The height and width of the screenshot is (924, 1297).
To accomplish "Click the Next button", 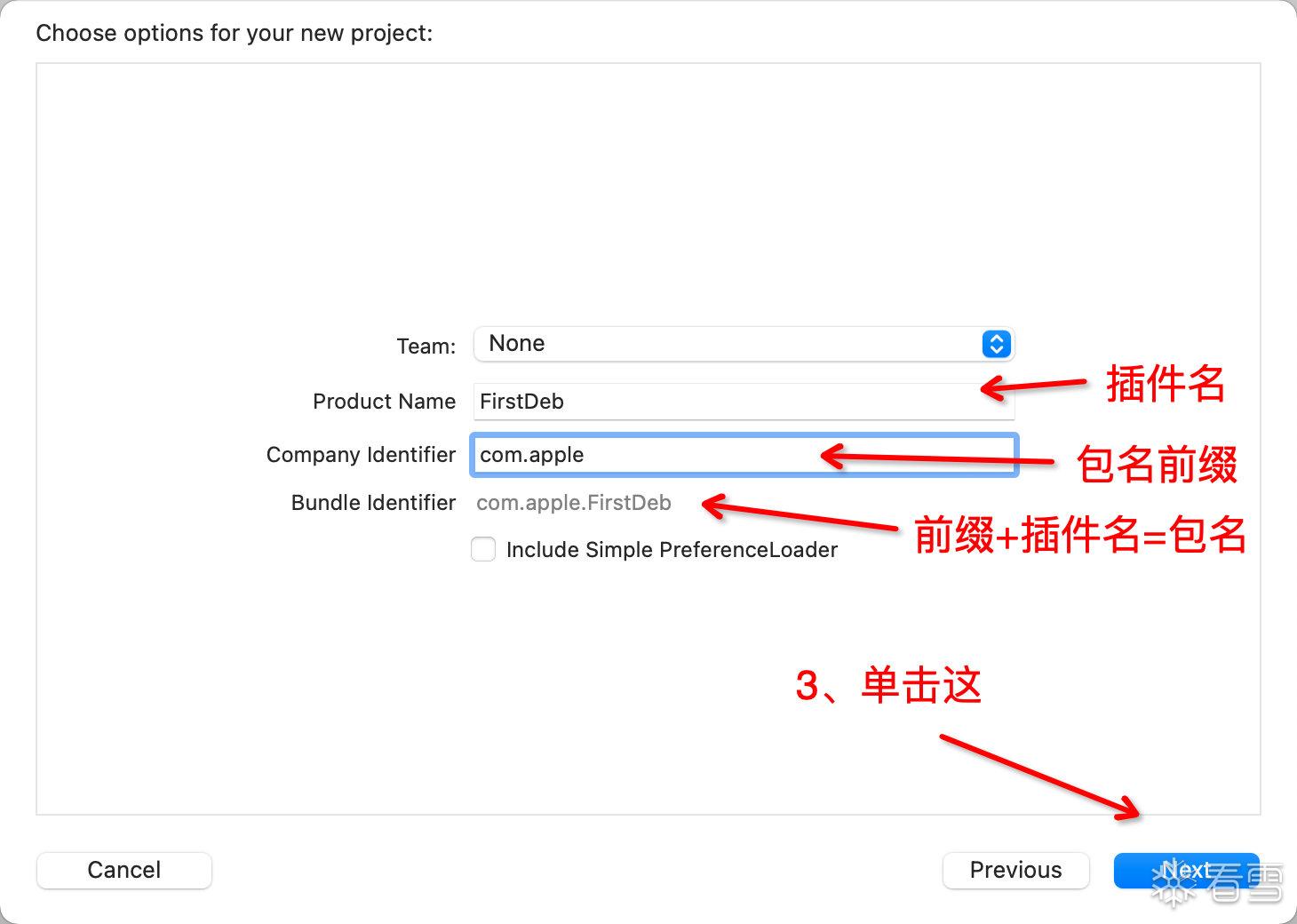I will pos(1186,870).
